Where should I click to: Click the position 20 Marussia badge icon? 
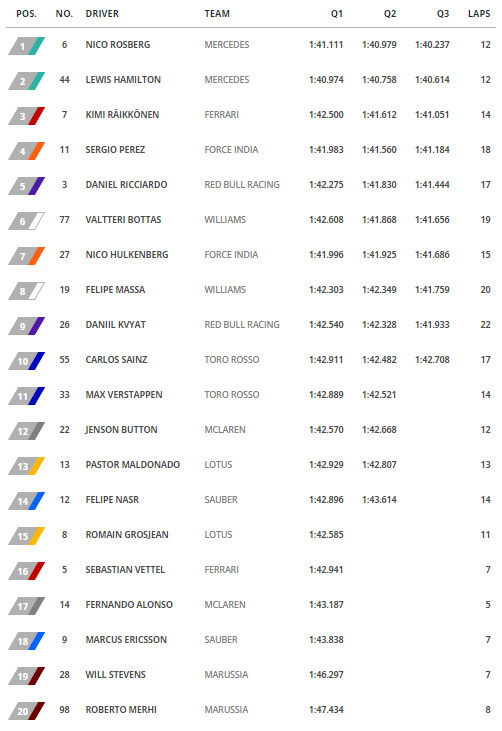point(27,710)
